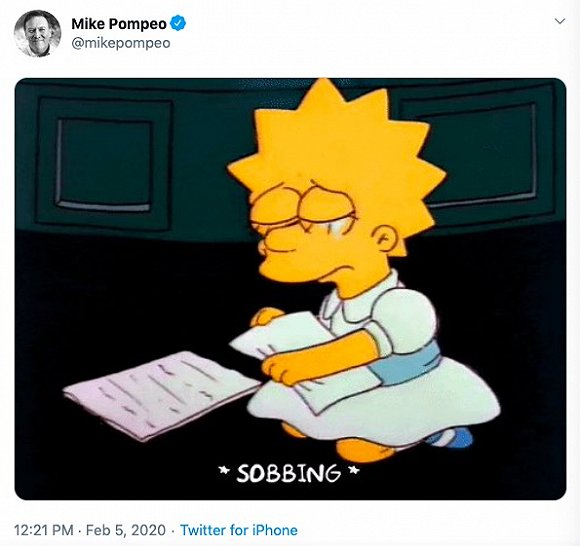Viewport: 580px width, 546px height.
Task: Click the star before SOBBING text
Action: point(224,471)
